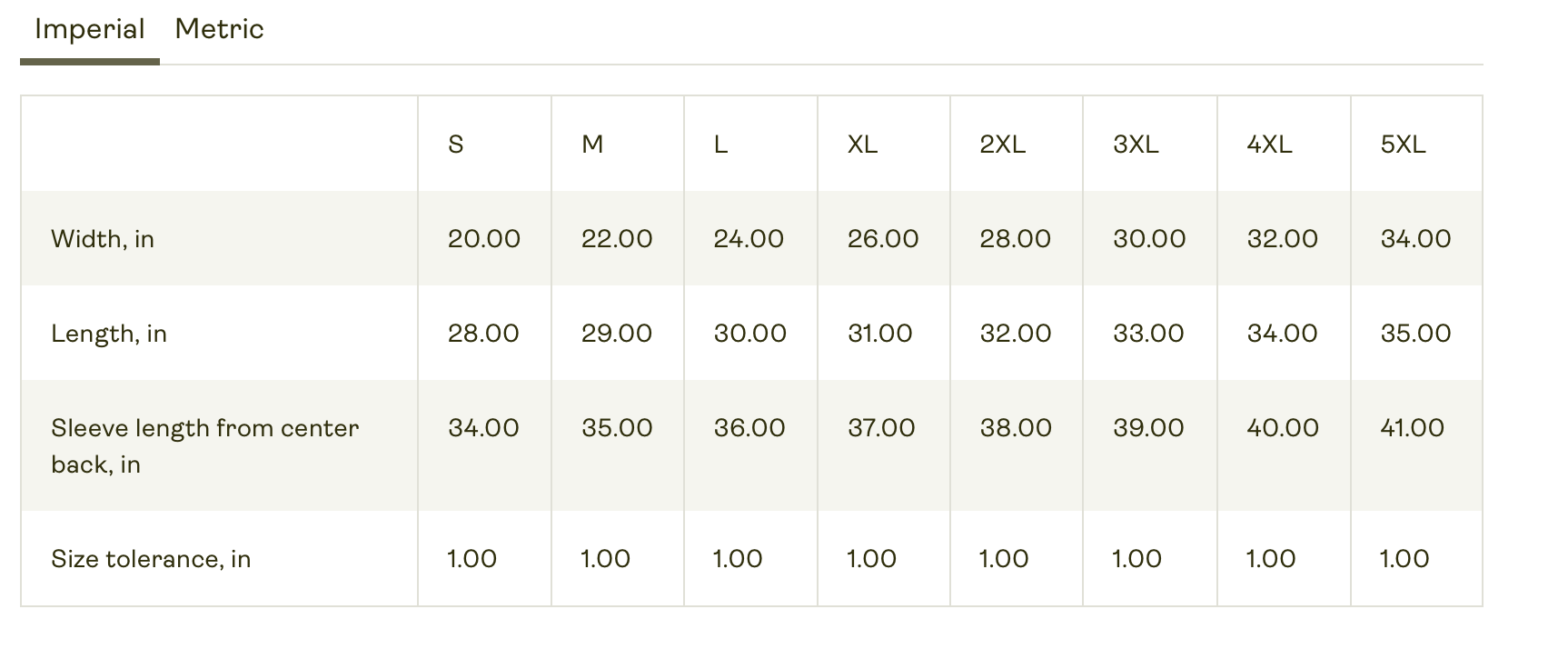Click the M size column header
Image resolution: width=1568 pixels, height=649 pixels.
coord(591,143)
